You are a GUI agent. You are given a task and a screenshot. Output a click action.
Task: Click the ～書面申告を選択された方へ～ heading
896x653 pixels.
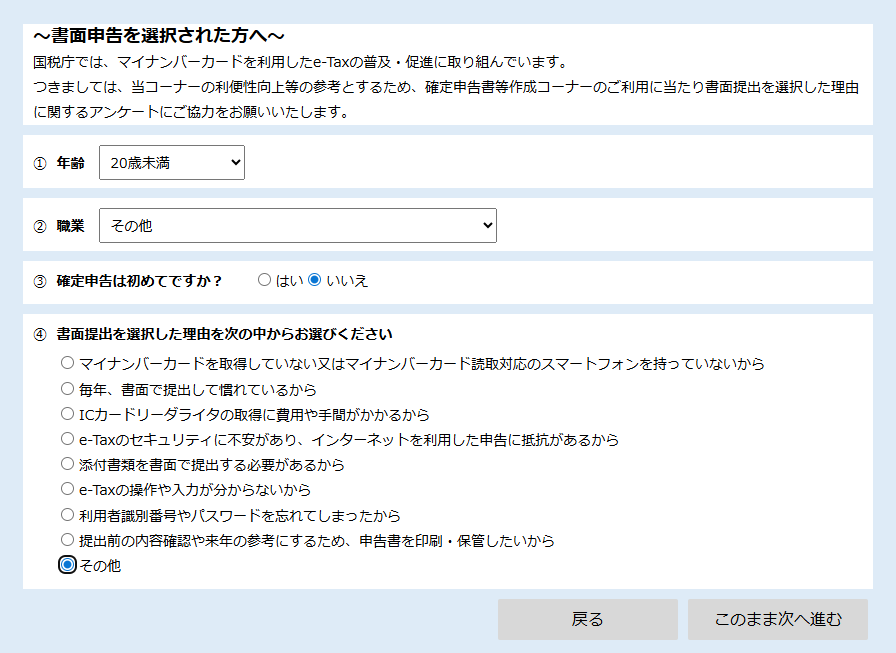coord(159,36)
